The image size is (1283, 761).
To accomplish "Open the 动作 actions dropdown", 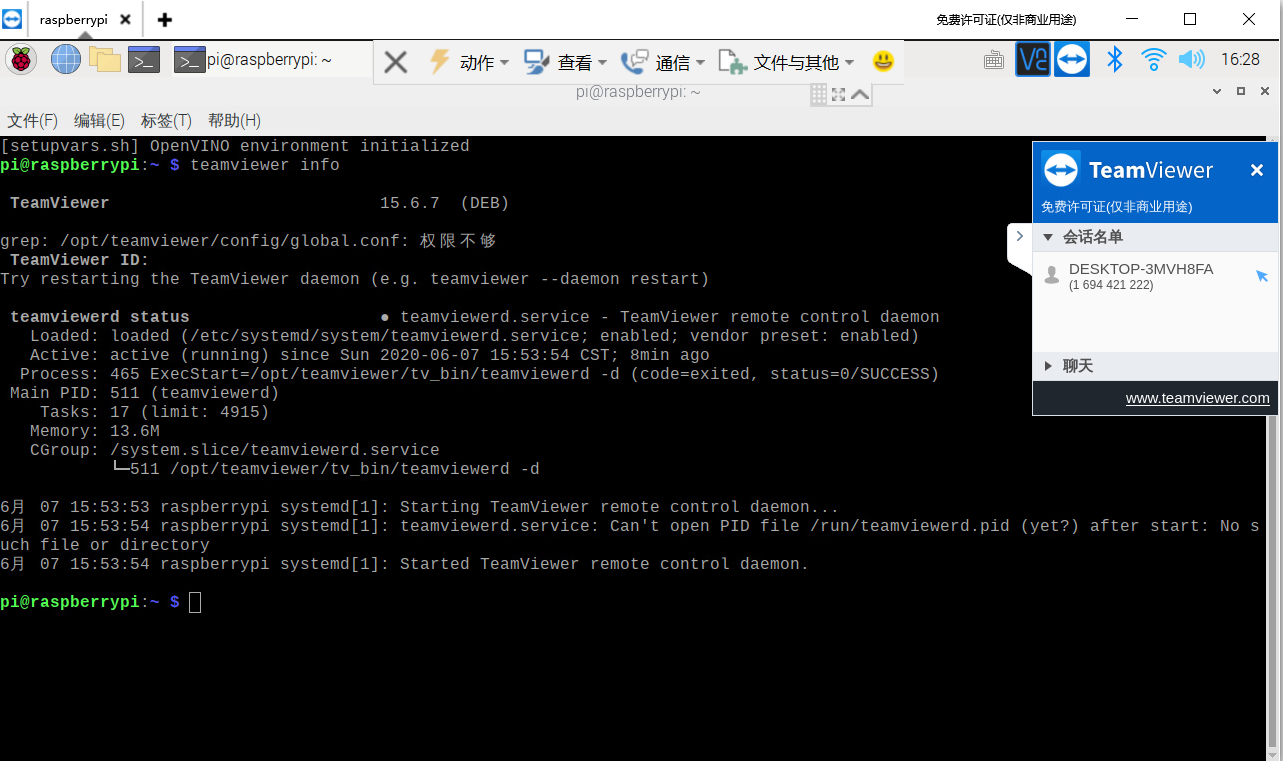I will tap(469, 63).
